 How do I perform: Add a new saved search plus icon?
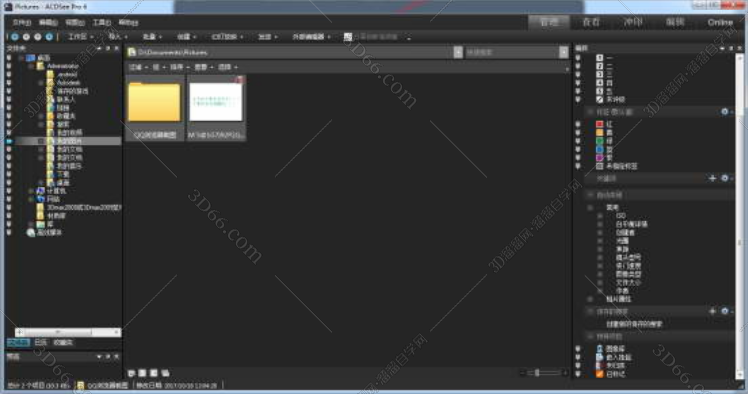click(x=712, y=311)
